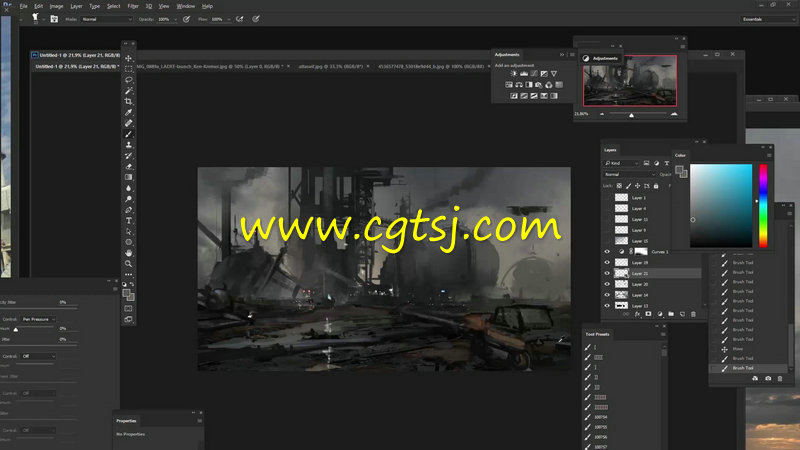Open the Essentials workspace dropdown
Image resolution: width=800 pixels, height=450 pixels.
(x=768, y=19)
